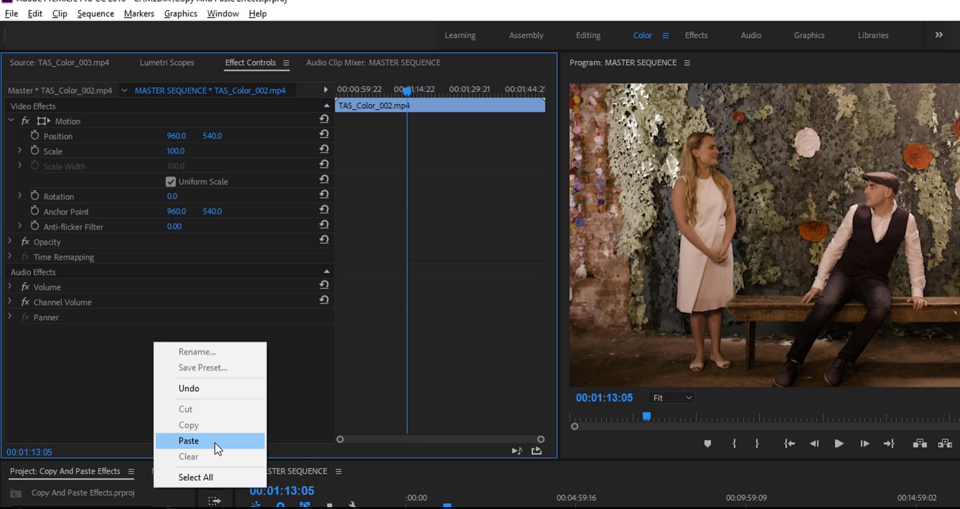960x509 pixels.
Task: Expand the Opacity effect properties
Action: (x=11, y=242)
